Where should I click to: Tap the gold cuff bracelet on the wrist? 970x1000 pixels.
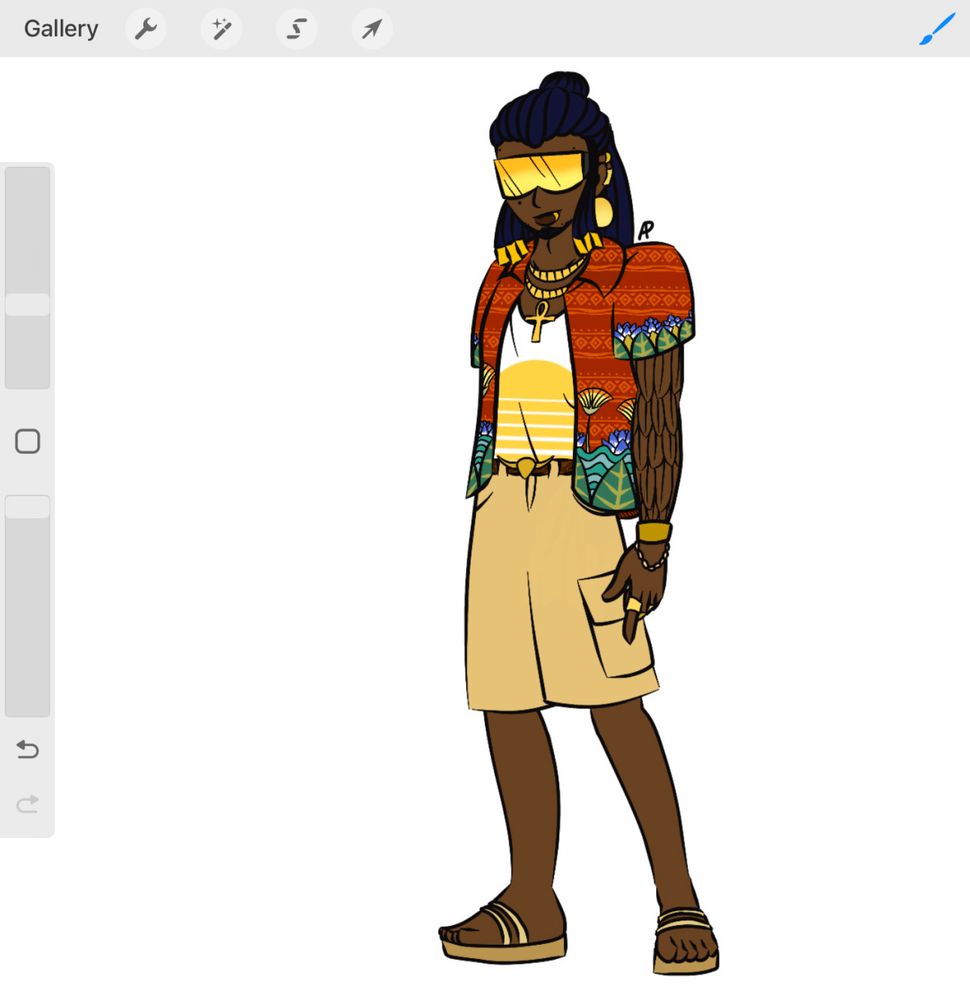click(x=655, y=531)
